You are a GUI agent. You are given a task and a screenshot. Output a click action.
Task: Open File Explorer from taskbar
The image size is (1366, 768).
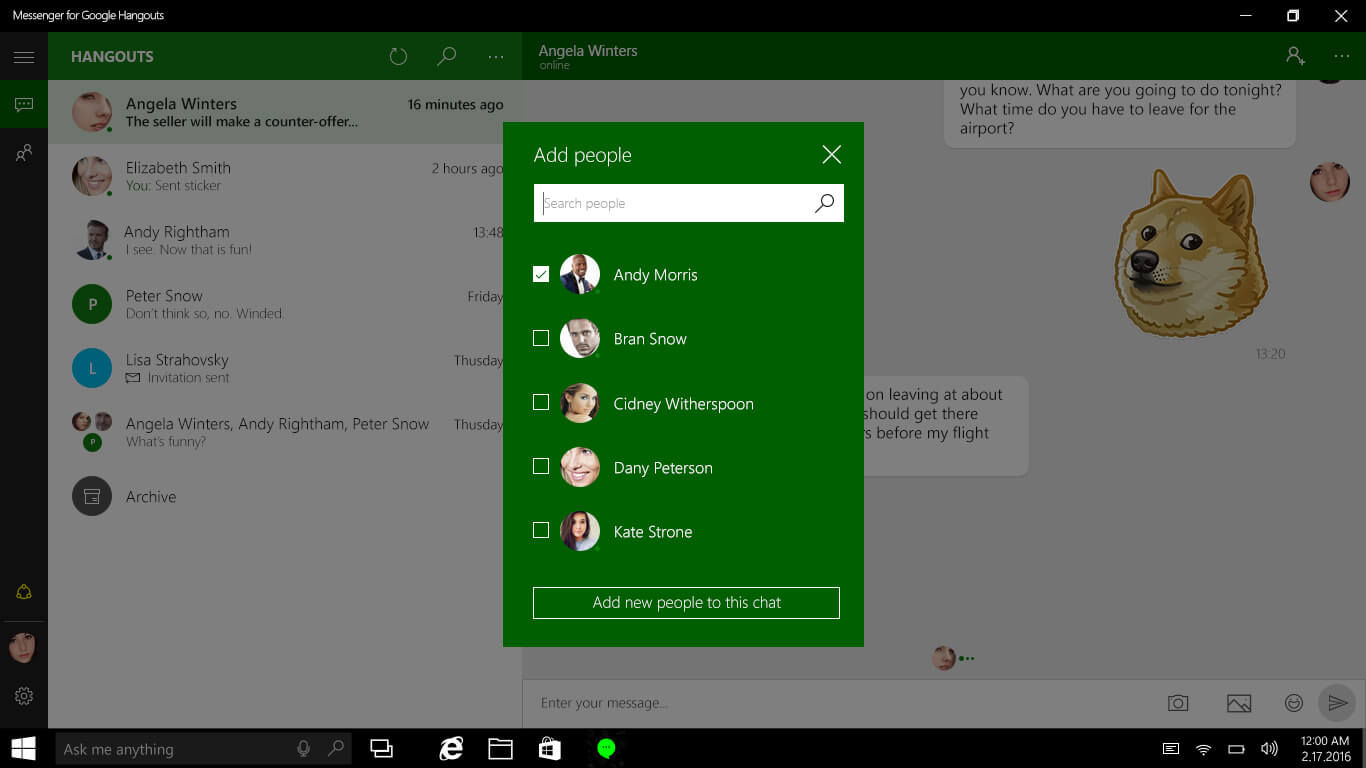[x=500, y=748]
